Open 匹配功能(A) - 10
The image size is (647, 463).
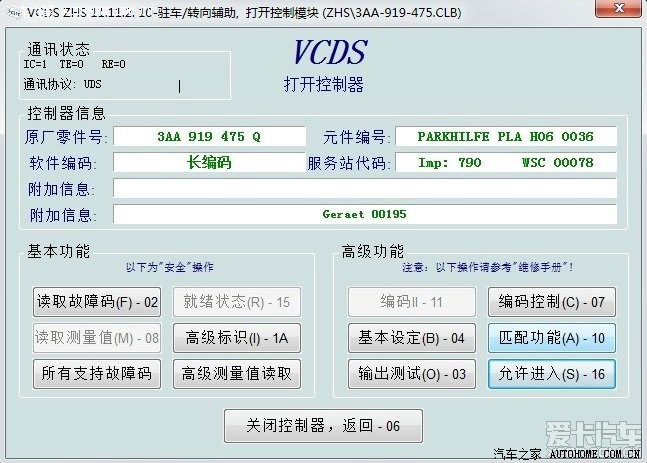(x=551, y=338)
